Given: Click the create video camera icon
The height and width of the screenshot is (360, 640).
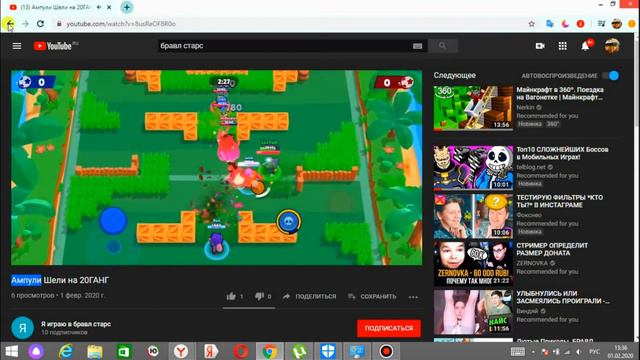Looking at the screenshot, I should (540, 46).
